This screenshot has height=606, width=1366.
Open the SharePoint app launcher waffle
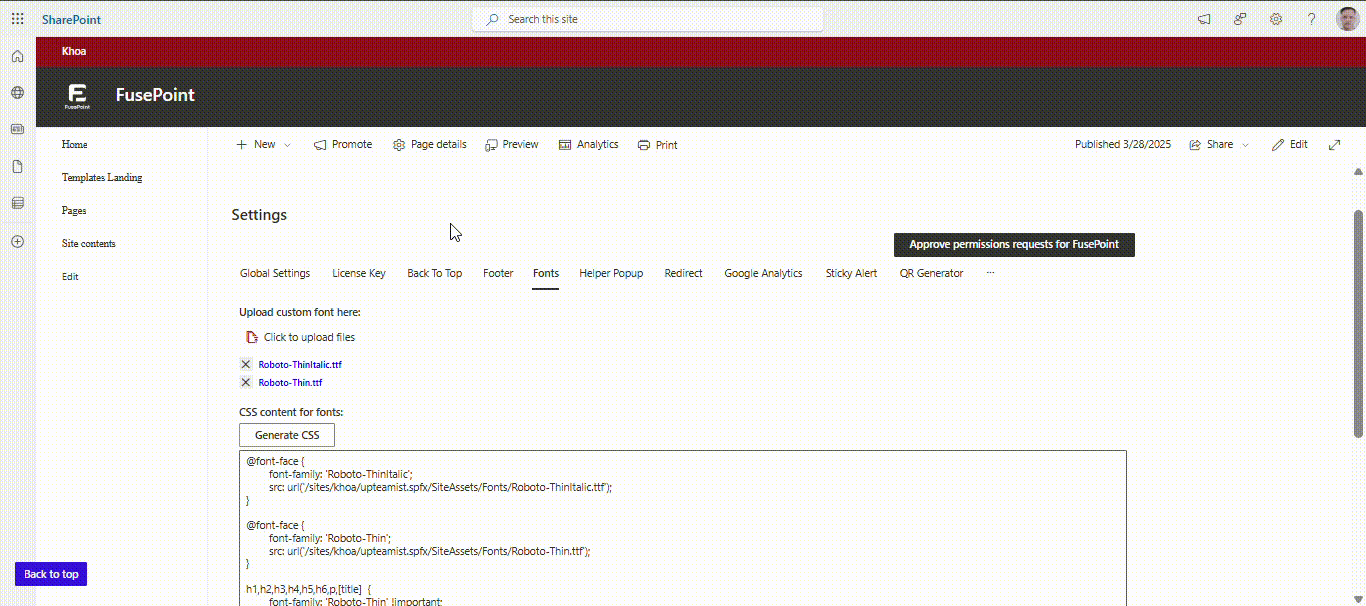17,19
